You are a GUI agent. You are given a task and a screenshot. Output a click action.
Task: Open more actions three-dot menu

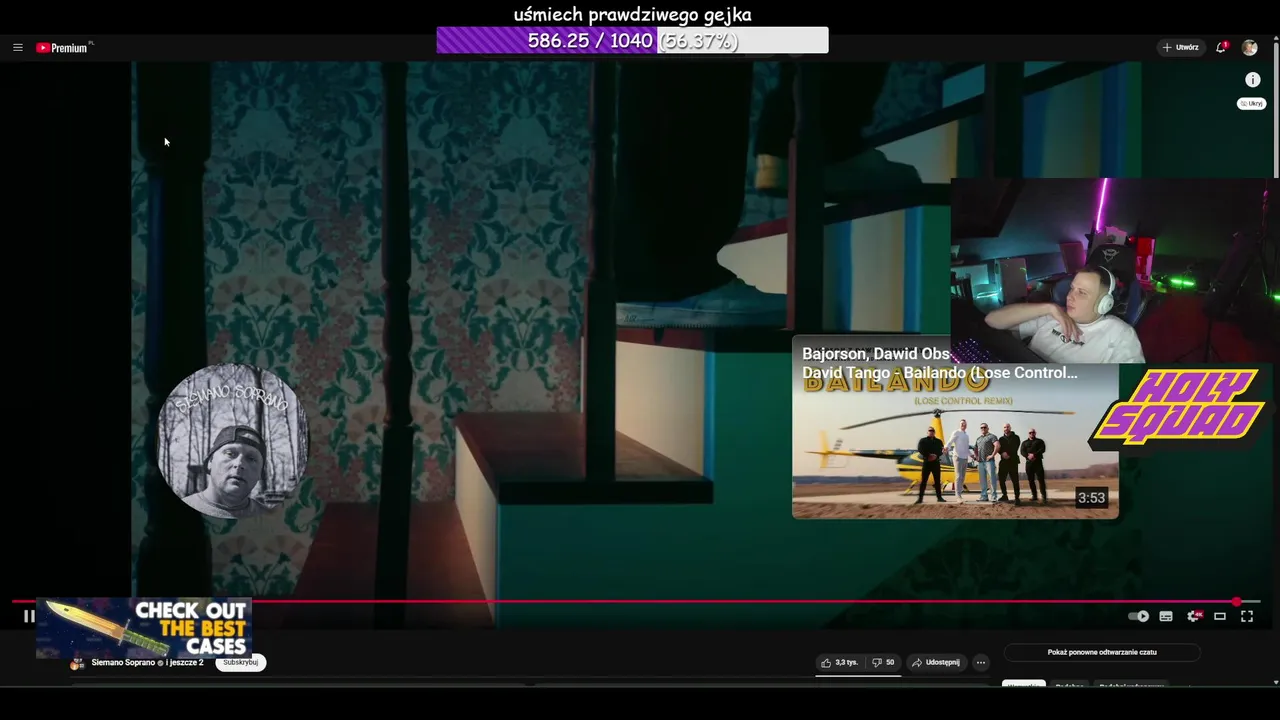(981, 662)
